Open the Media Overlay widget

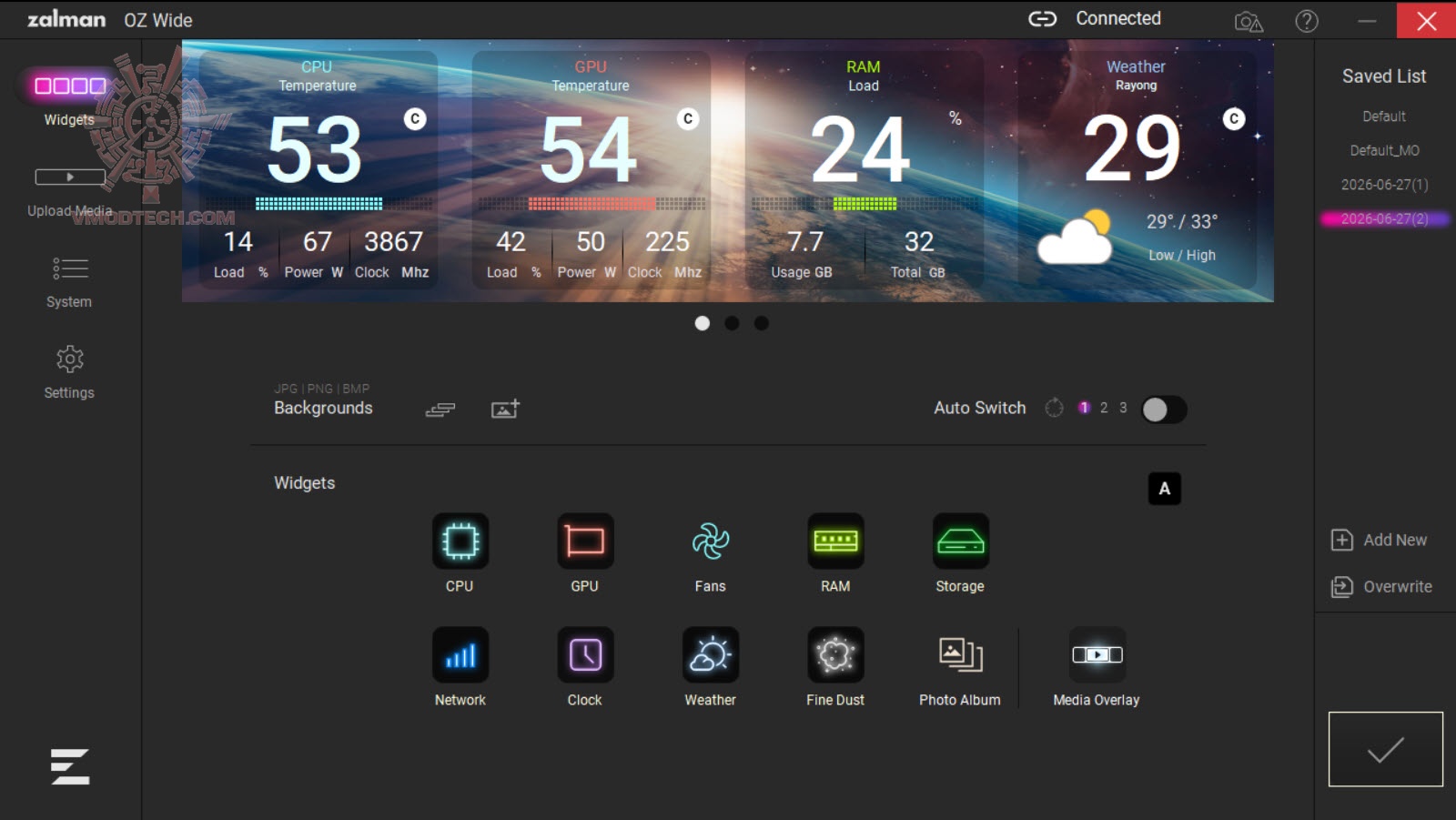pos(1097,655)
